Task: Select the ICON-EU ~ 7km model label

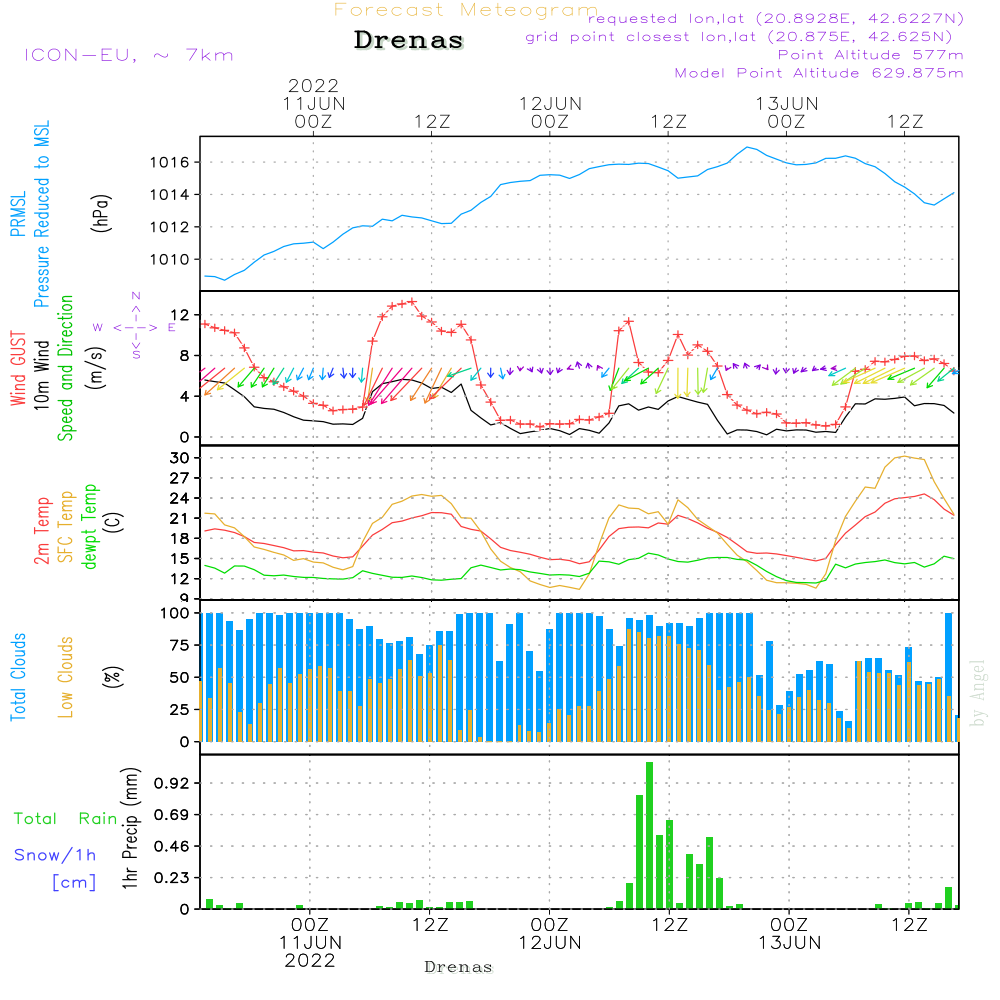Action: [x=128, y=55]
